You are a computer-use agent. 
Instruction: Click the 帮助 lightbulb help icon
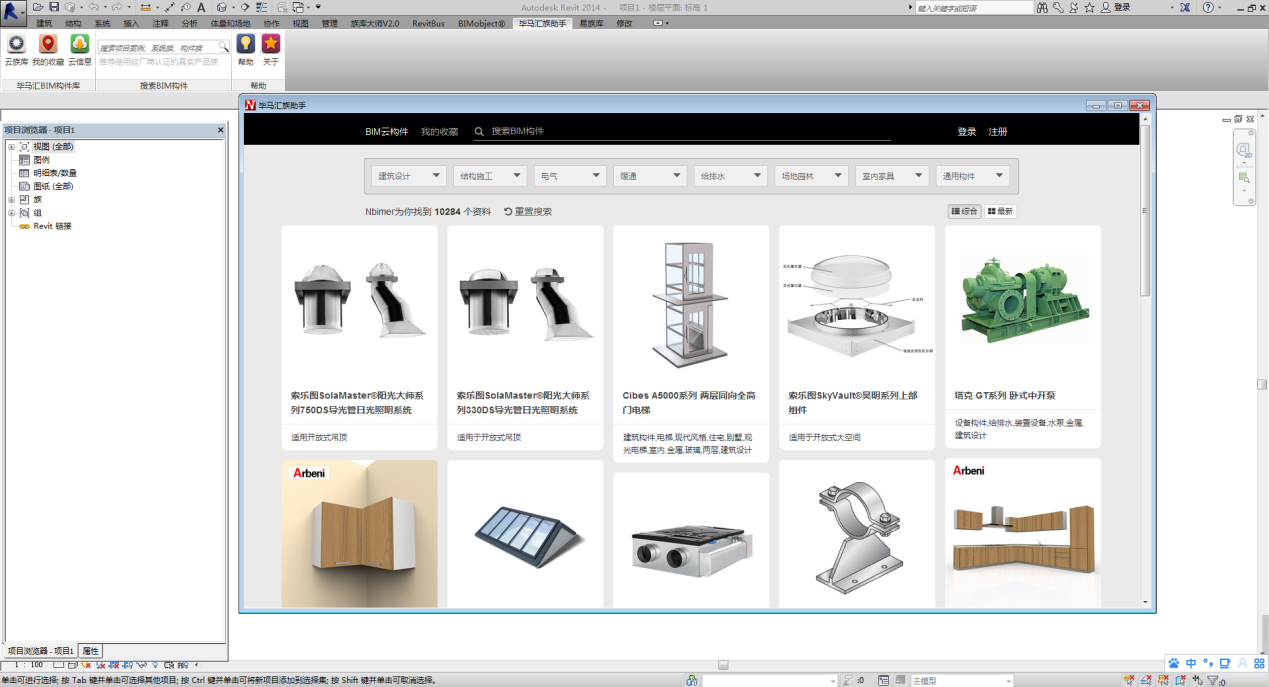coord(245,45)
